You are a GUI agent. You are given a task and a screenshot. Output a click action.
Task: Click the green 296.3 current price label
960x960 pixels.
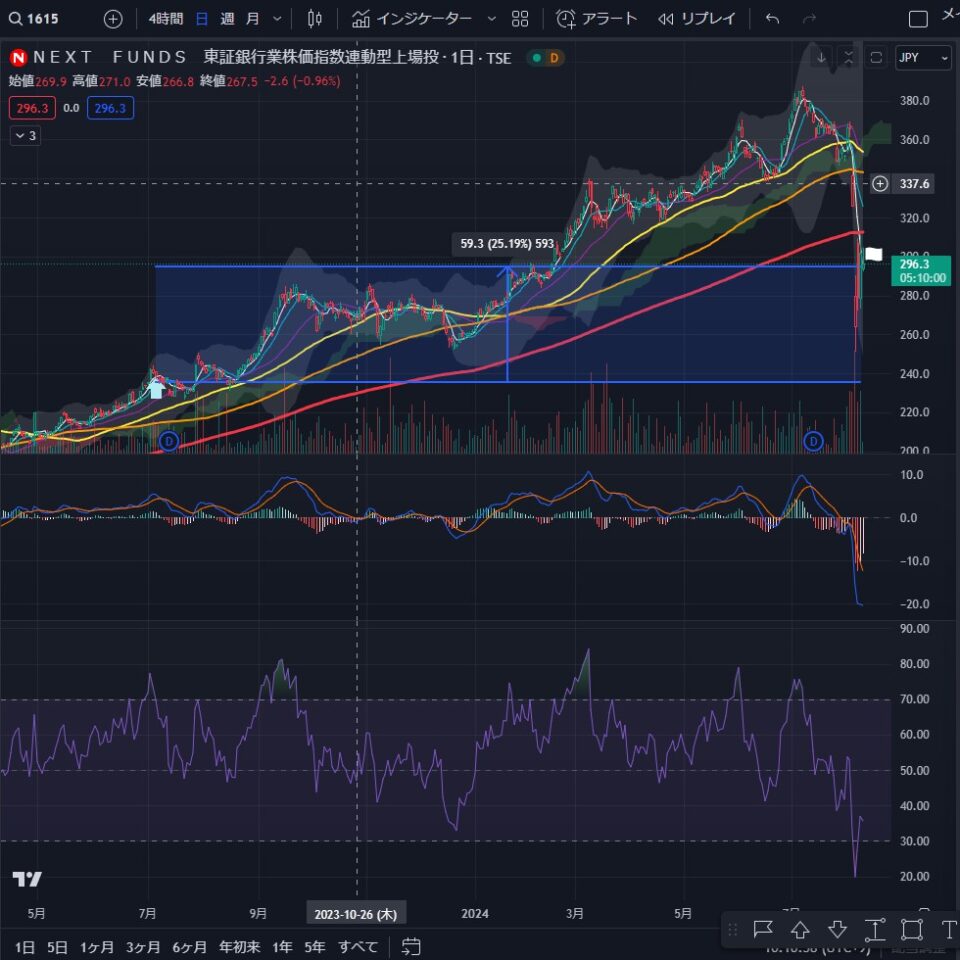tap(922, 271)
